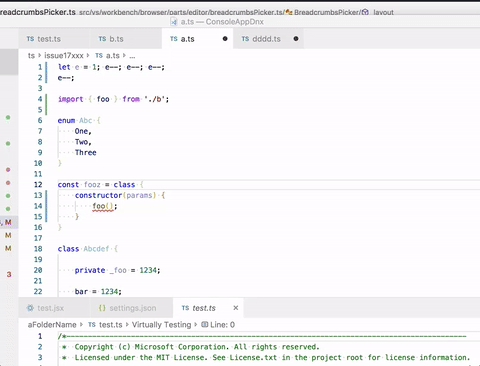480x366 pixels.
Task: Click the 'enum' keyword on line 6
Action: [x=66, y=120]
